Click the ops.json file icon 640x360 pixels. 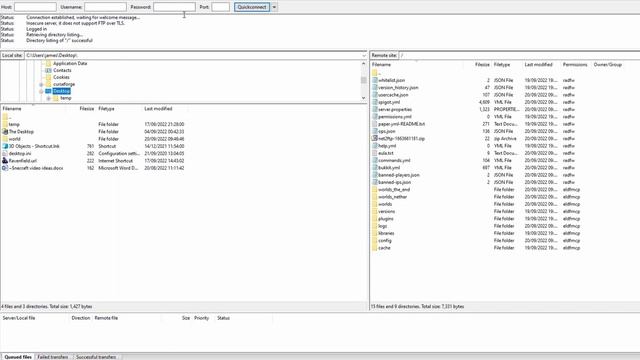tap(375, 131)
